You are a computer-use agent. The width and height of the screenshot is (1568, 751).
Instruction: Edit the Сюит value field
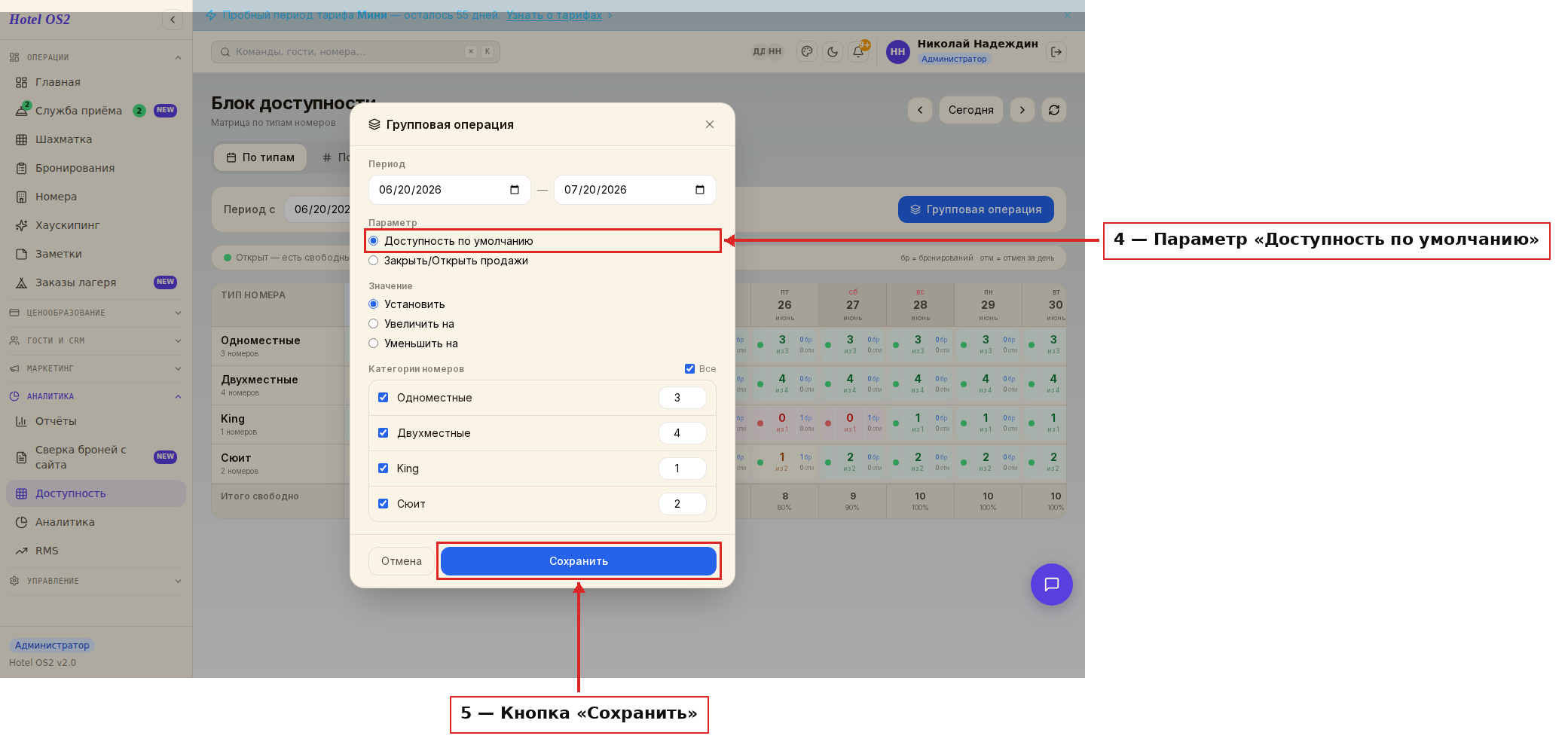click(683, 504)
